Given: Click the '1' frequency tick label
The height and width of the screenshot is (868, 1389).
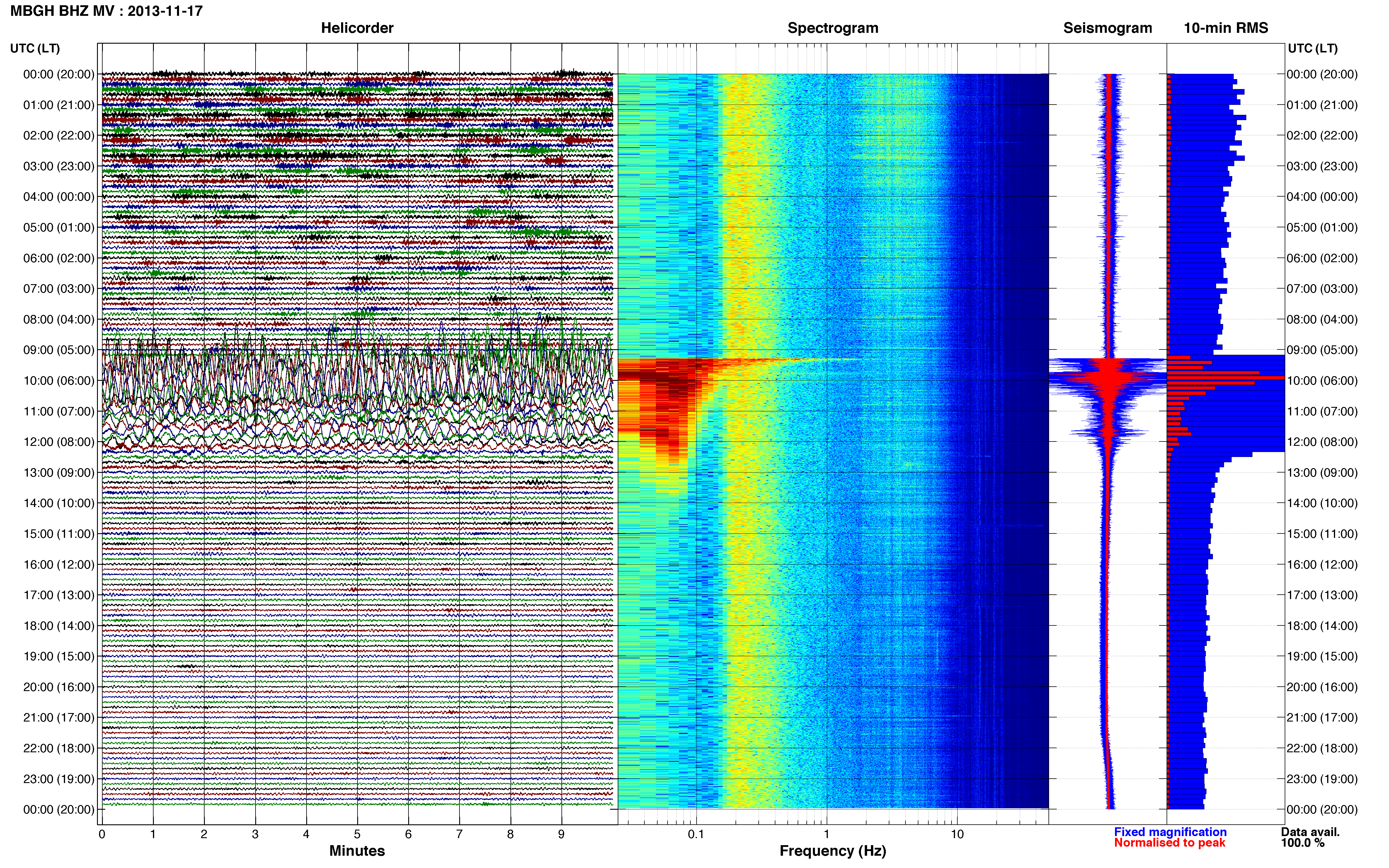Looking at the screenshot, I should tap(826, 834).
